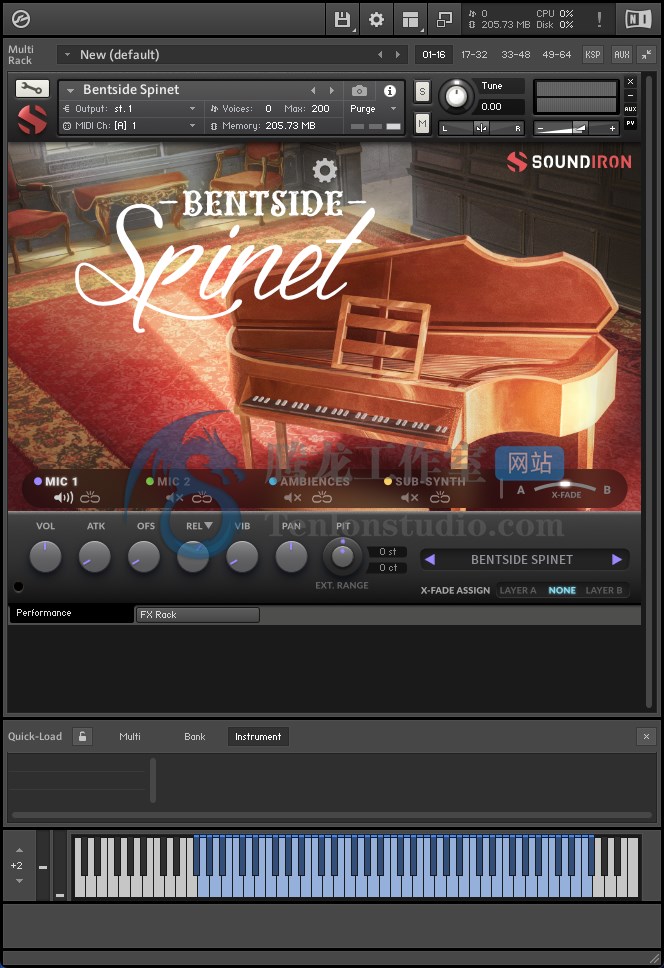
Task: Open the workspace layout panel icon
Action: [410, 20]
